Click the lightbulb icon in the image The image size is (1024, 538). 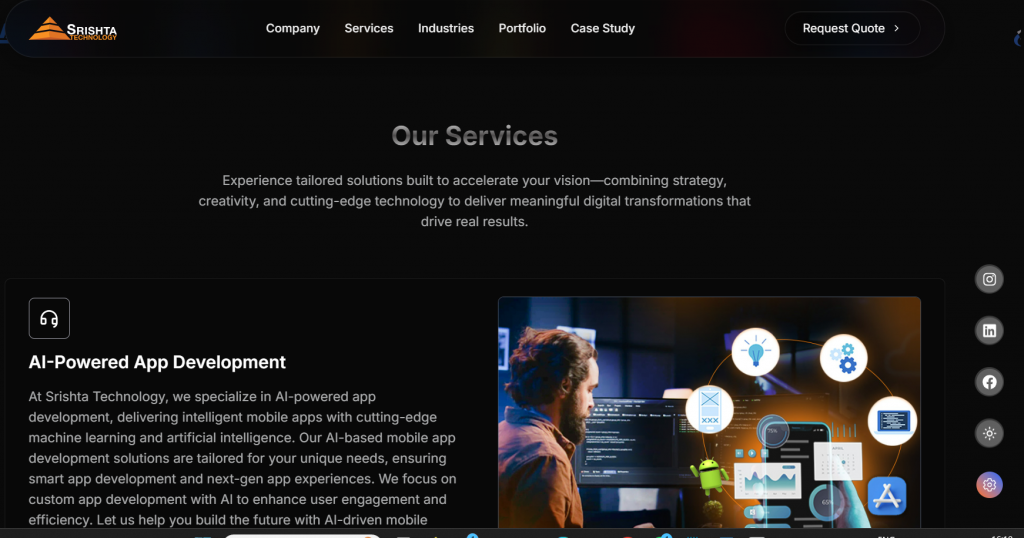(x=756, y=352)
